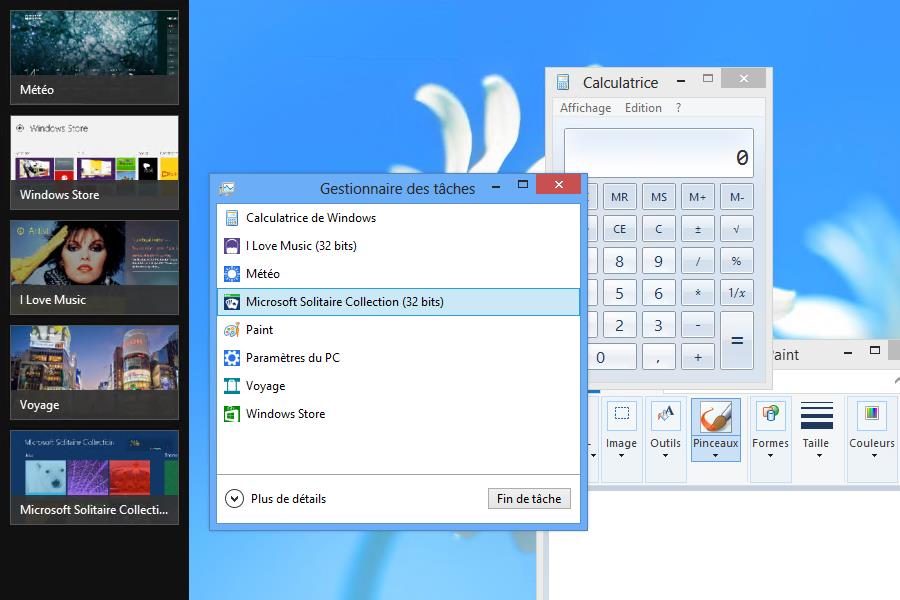Viewport: 900px width, 600px height.
Task: Click the C clear button in Calculatrice
Action: tap(659, 229)
